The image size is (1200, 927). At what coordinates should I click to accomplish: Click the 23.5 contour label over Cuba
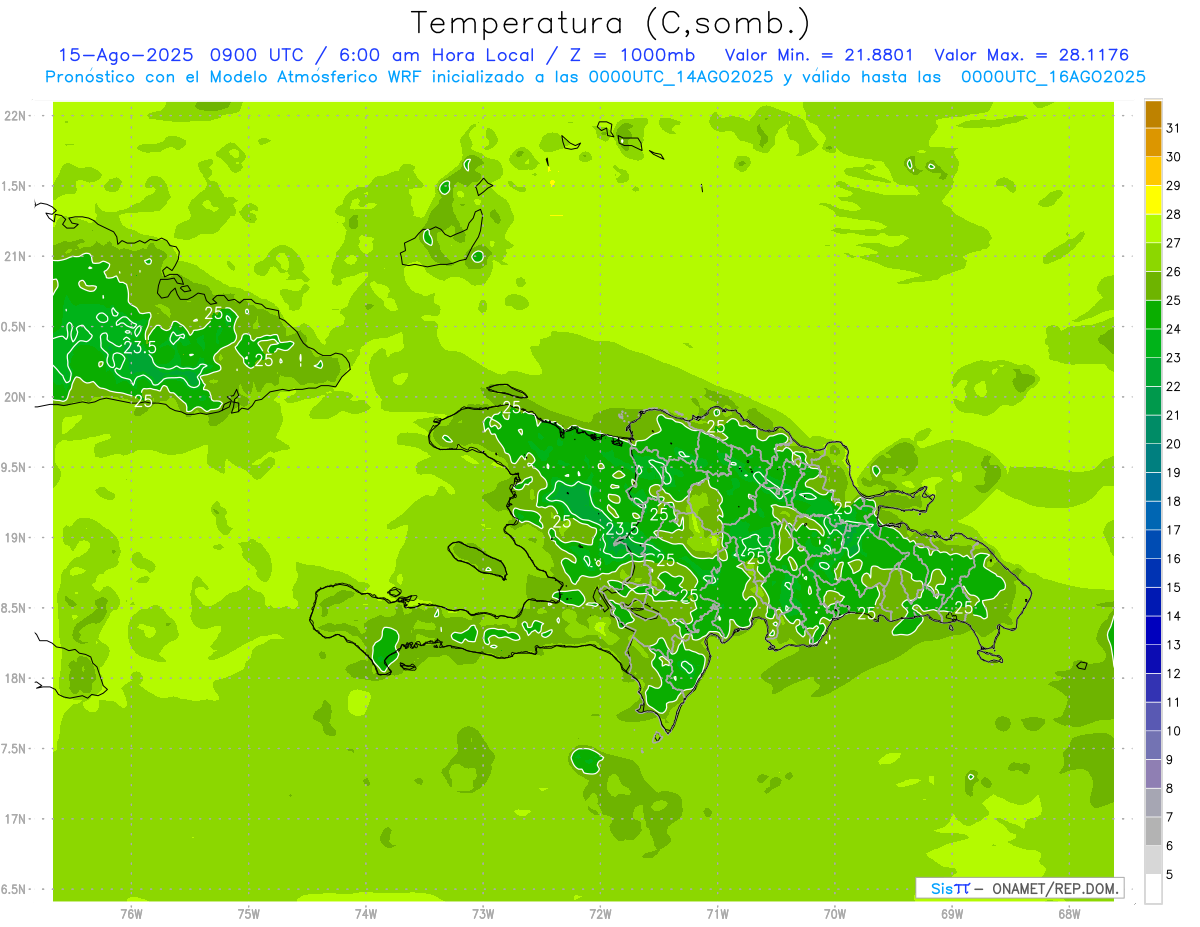click(139, 347)
